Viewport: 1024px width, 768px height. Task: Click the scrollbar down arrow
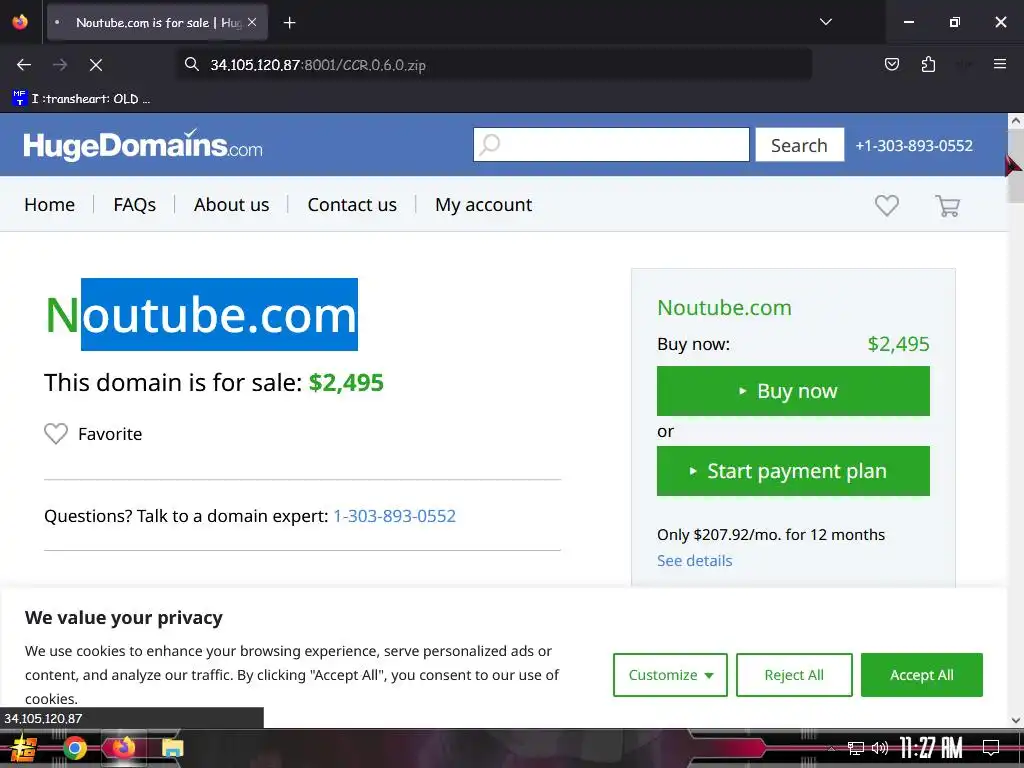1016,720
